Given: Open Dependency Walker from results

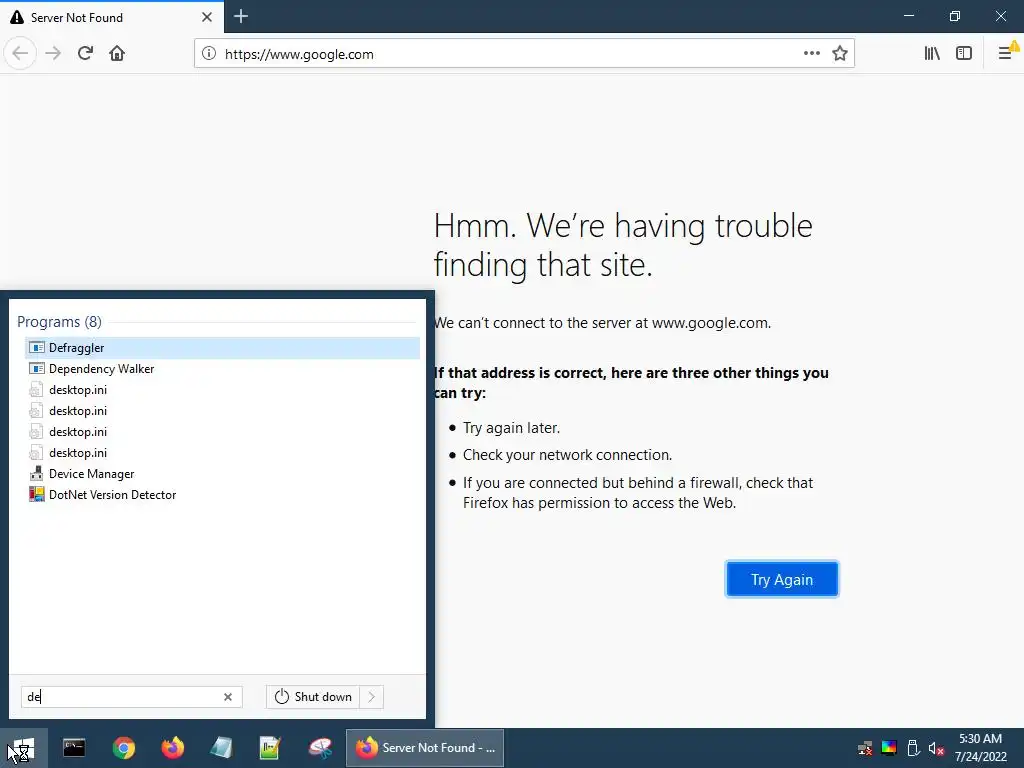Looking at the screenshot, I should tap(222, 368).
